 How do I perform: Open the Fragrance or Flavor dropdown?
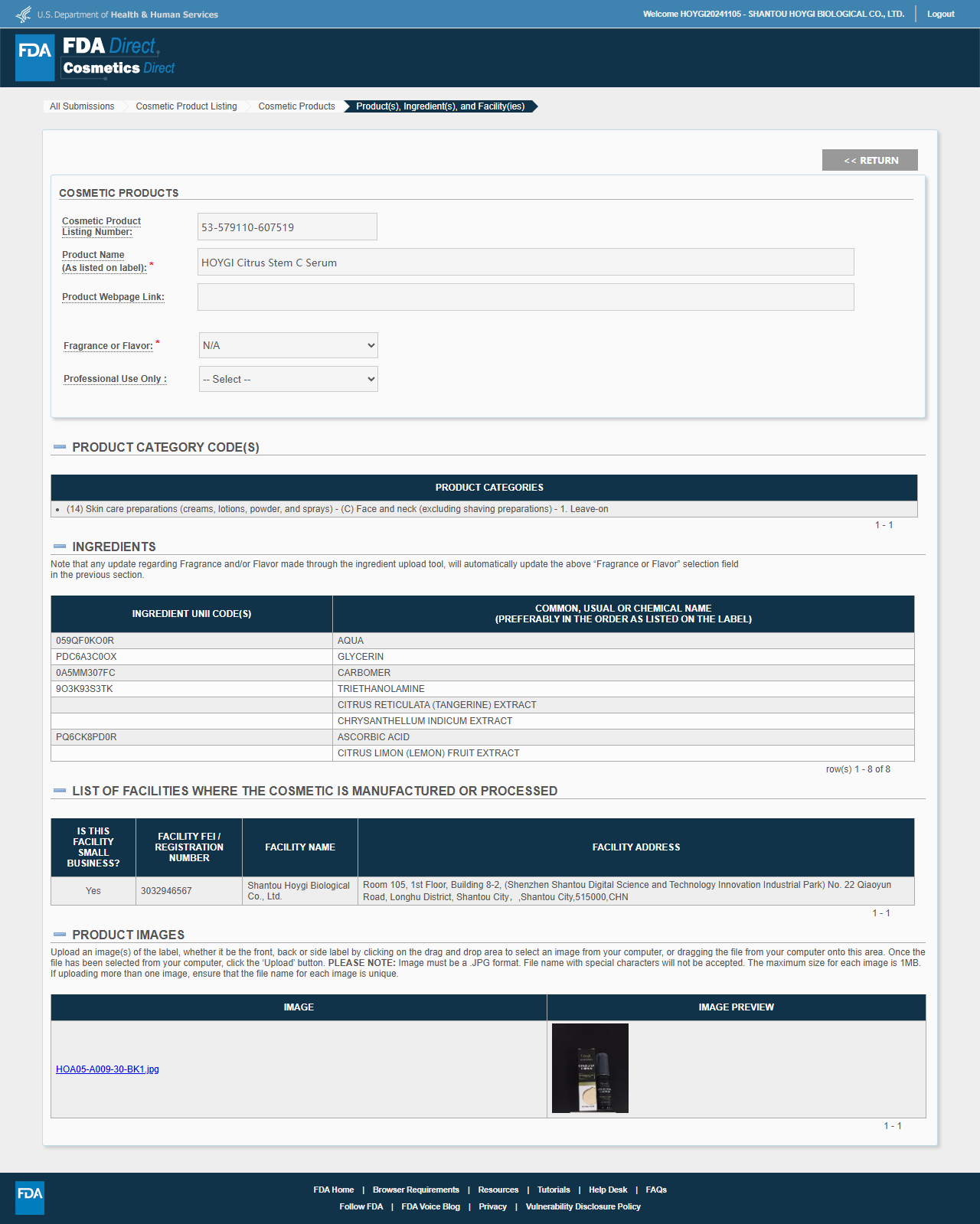coord(289,345)
